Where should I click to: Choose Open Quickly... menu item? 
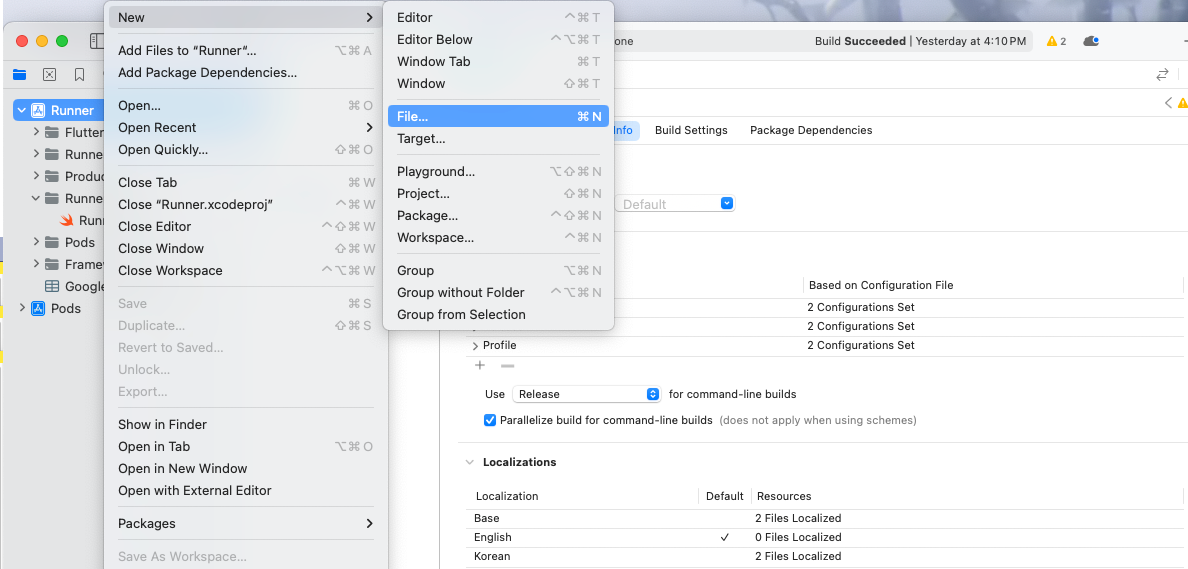tap(245, 150)
